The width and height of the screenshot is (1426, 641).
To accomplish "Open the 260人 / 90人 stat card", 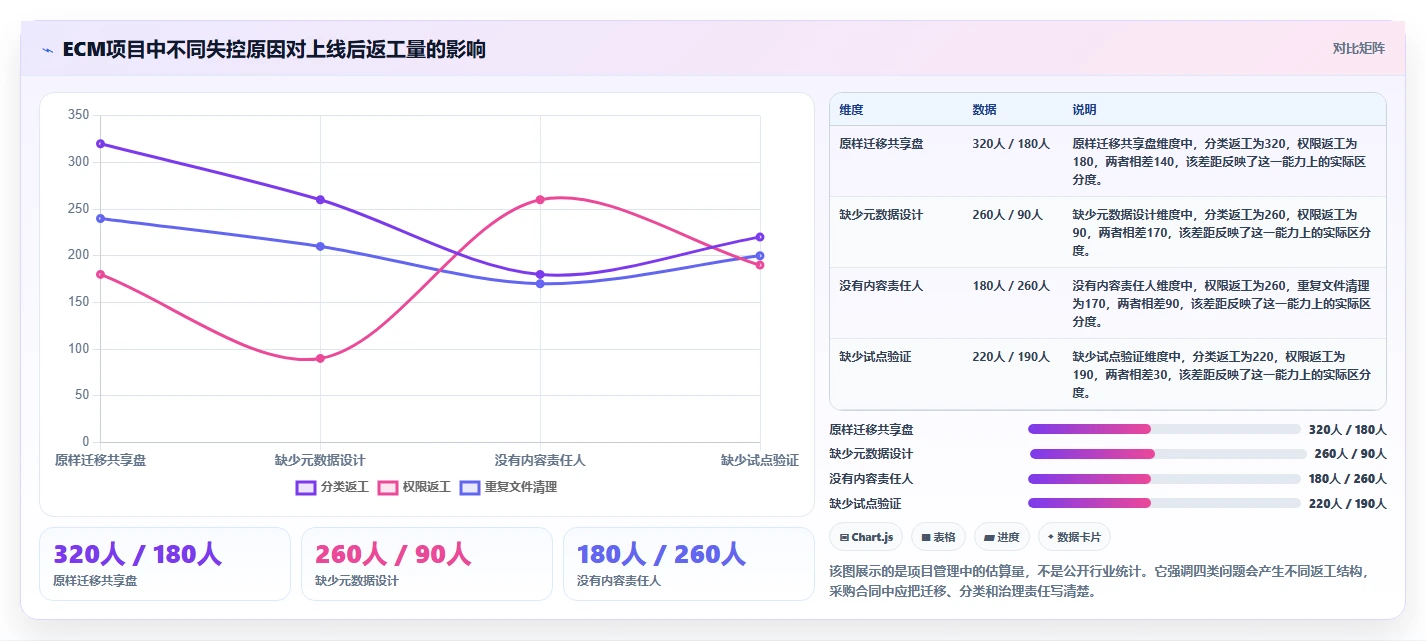I will tap(427, 564).
